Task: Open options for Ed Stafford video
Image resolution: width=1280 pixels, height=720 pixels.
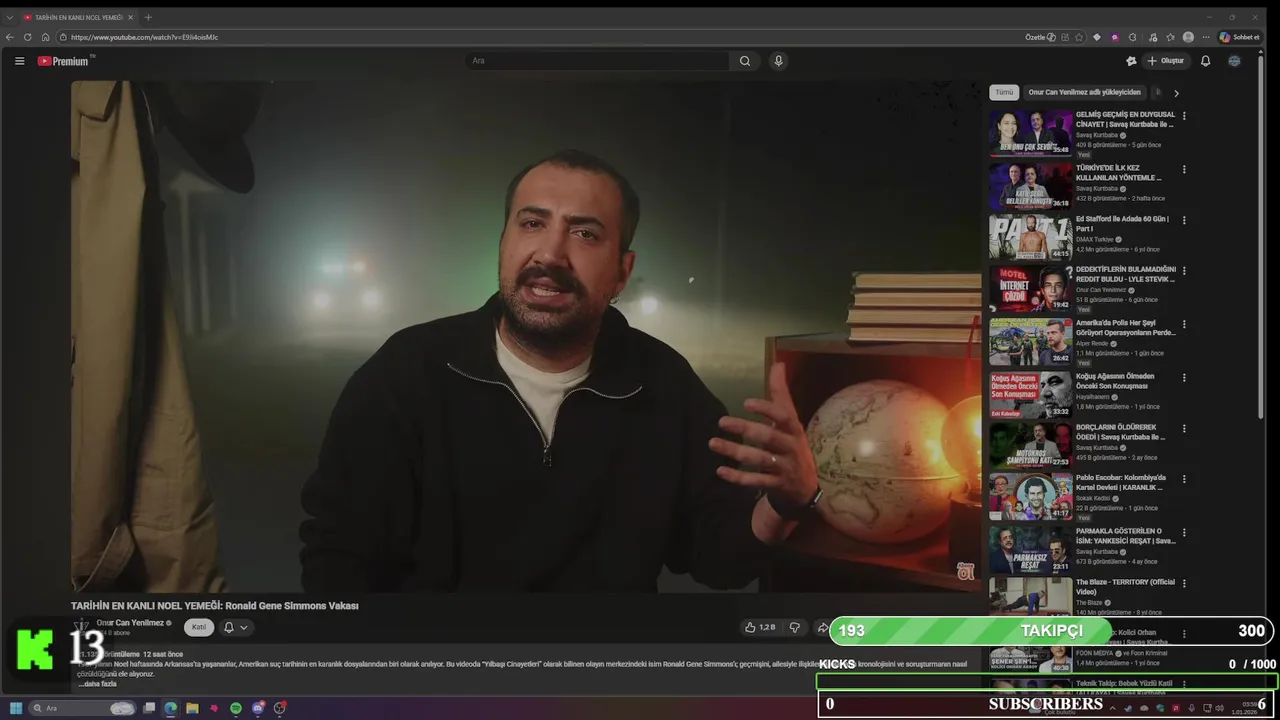Action: [1184, 220]
